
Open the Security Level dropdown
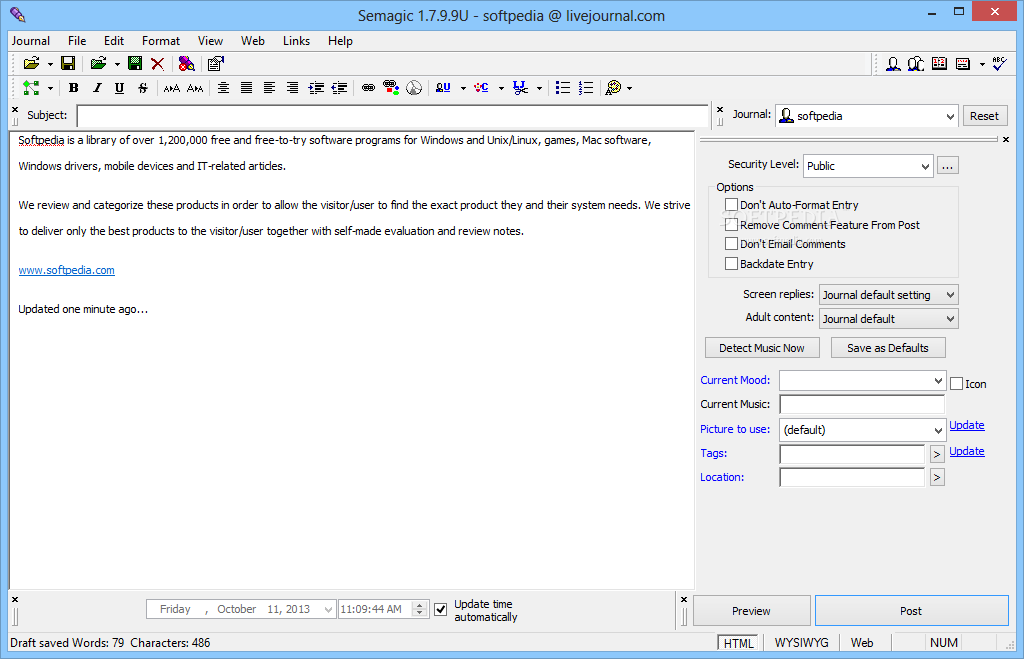tap(868, 166)
